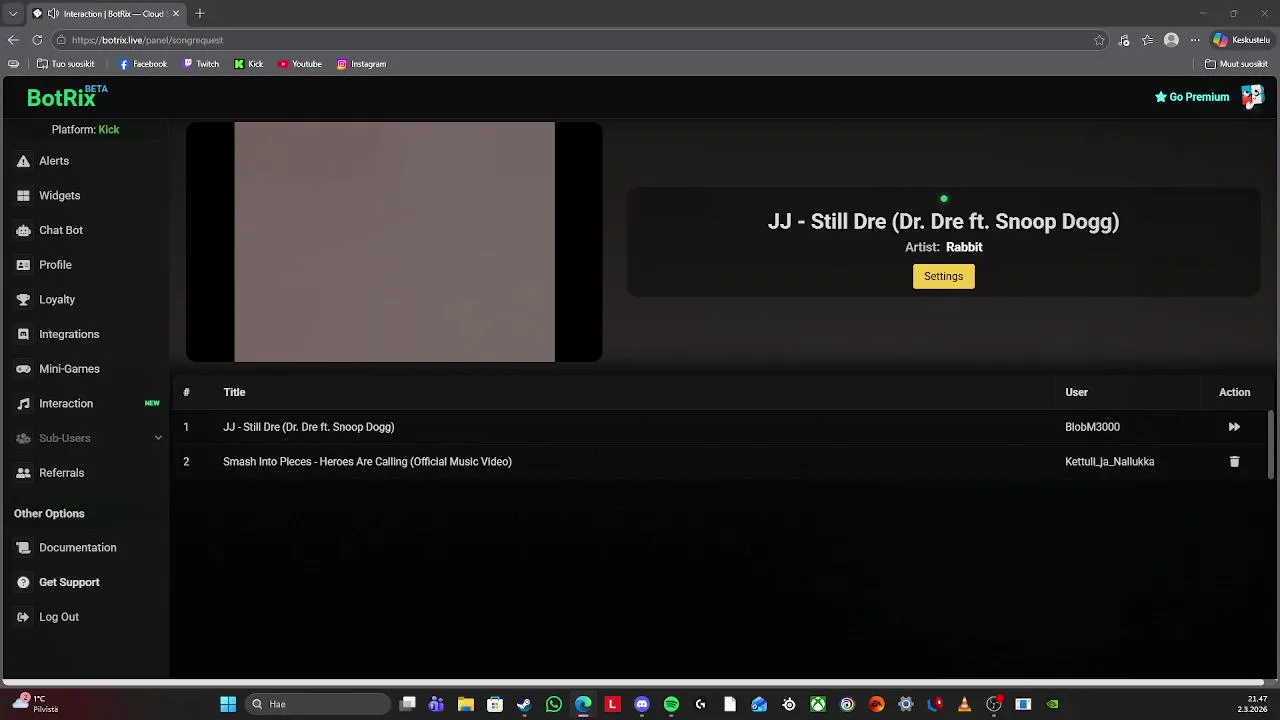The image size is (1280, 720).
Task: Expand the Sub-Users chevron
Action: tap(158, 438)
